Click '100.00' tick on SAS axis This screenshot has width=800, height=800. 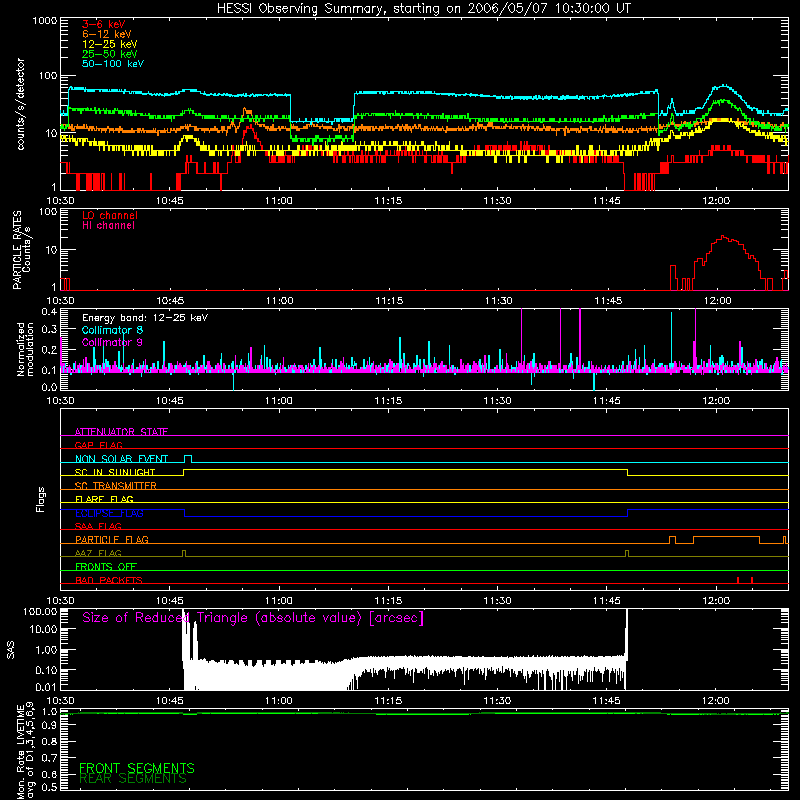40,611
